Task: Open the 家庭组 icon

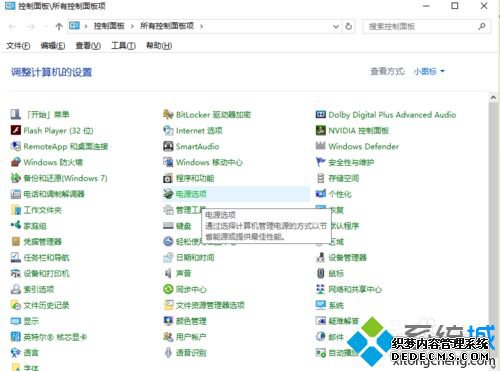Action: click(x=16, y=226)
